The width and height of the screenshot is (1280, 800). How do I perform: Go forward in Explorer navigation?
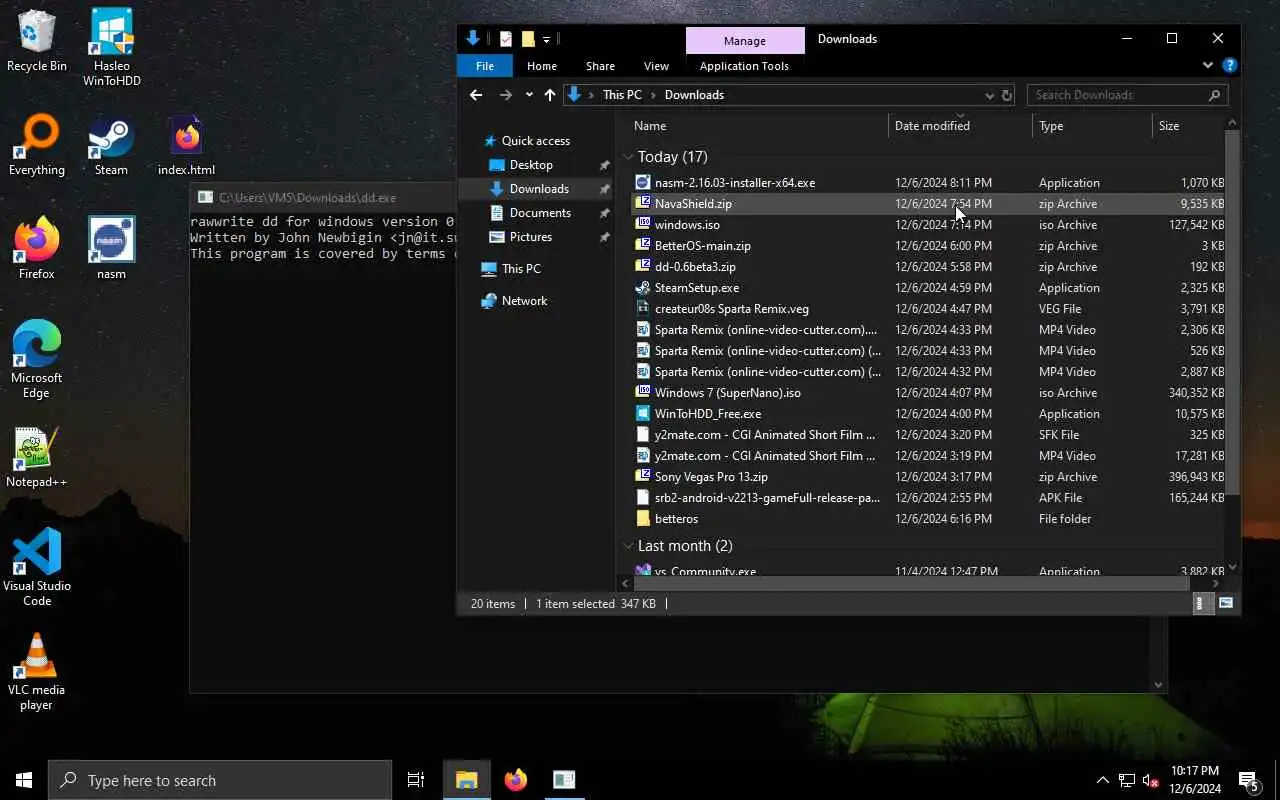click(x=505, y=95)
